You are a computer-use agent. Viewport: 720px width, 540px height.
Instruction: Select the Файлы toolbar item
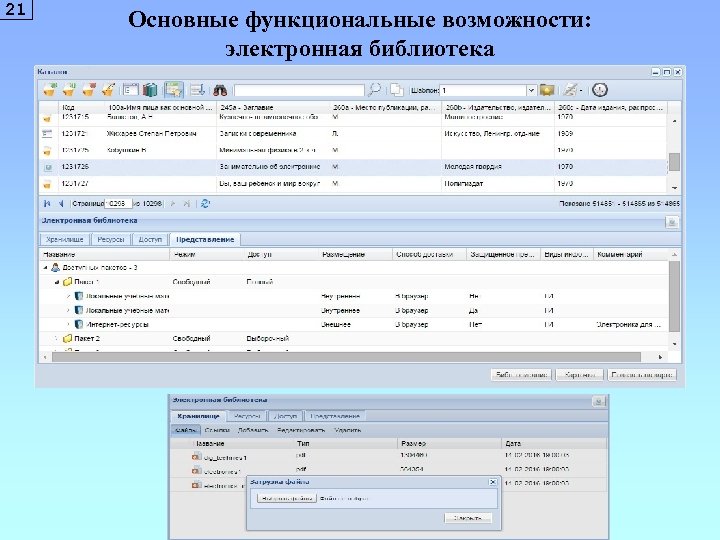click(186, 430)
